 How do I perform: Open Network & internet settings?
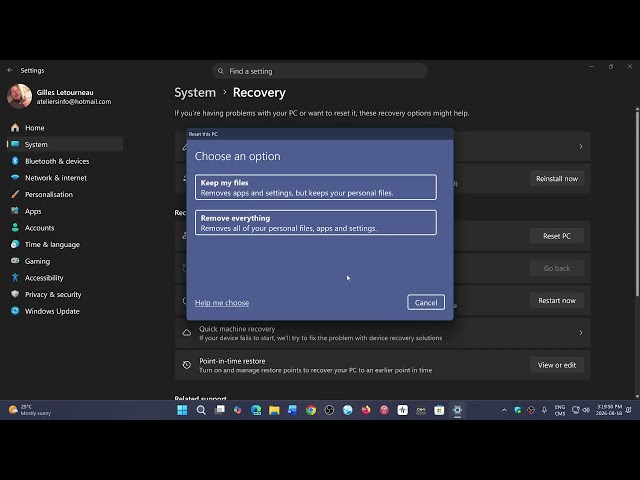click(x=65, y=178)
